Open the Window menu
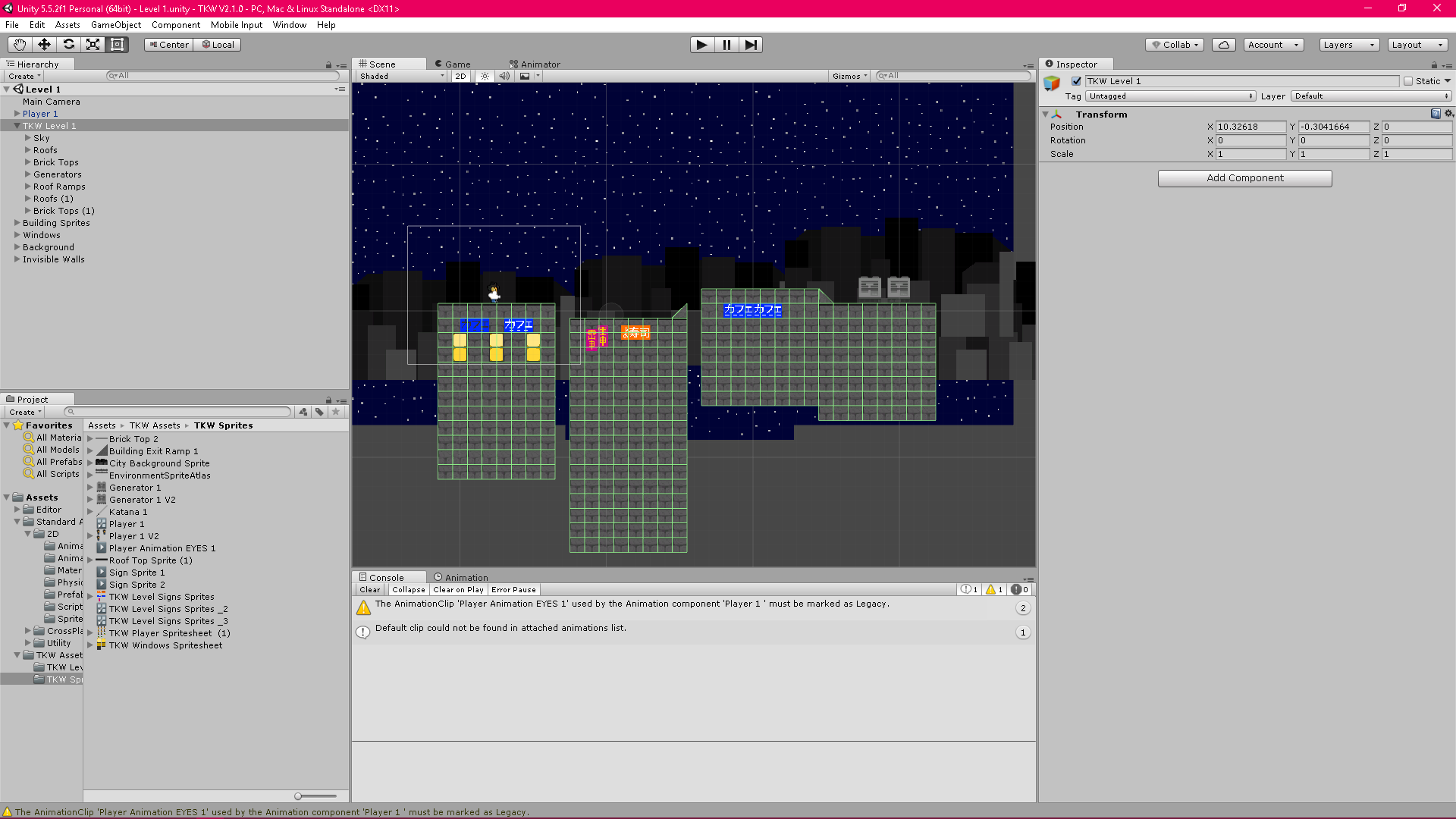 click(289, 24)
